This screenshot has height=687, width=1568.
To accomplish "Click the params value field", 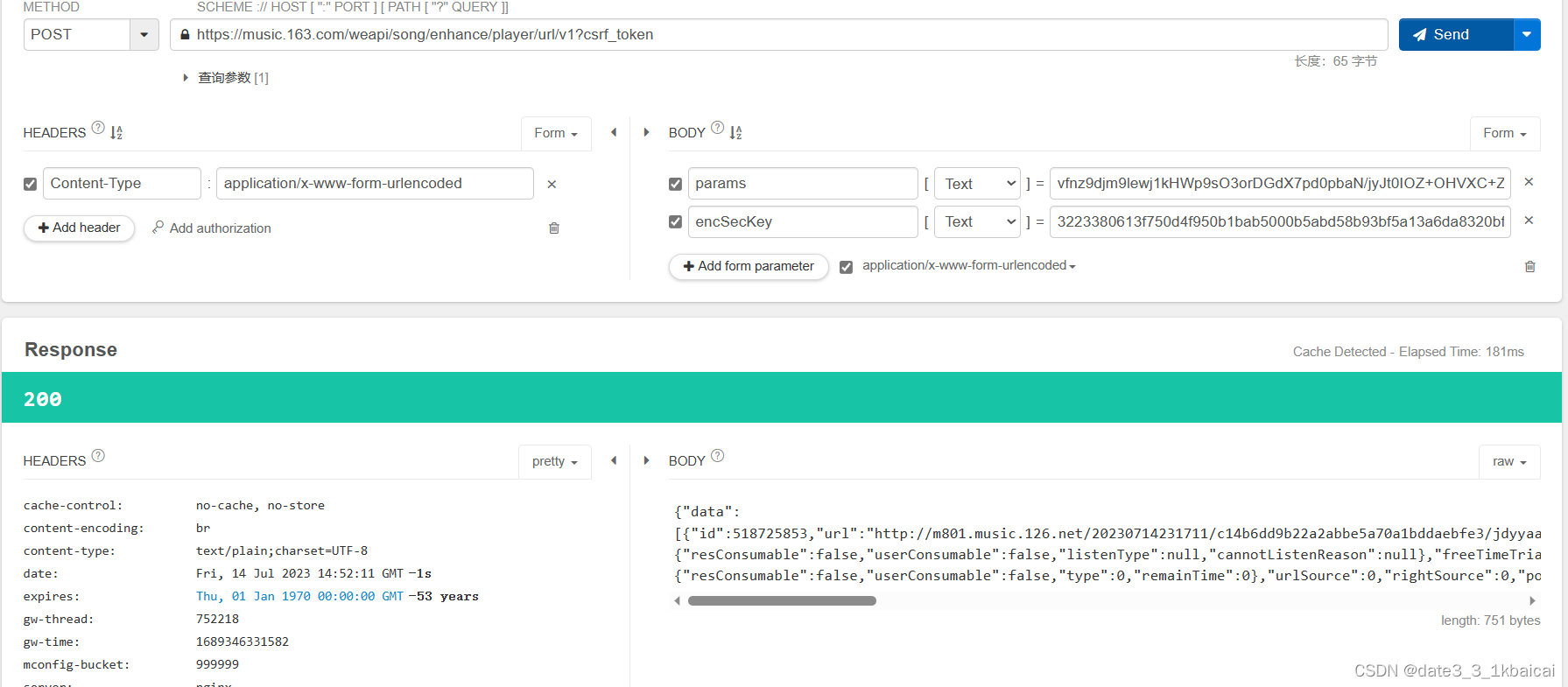I will pyautogui.click(x=1280, y=183).
